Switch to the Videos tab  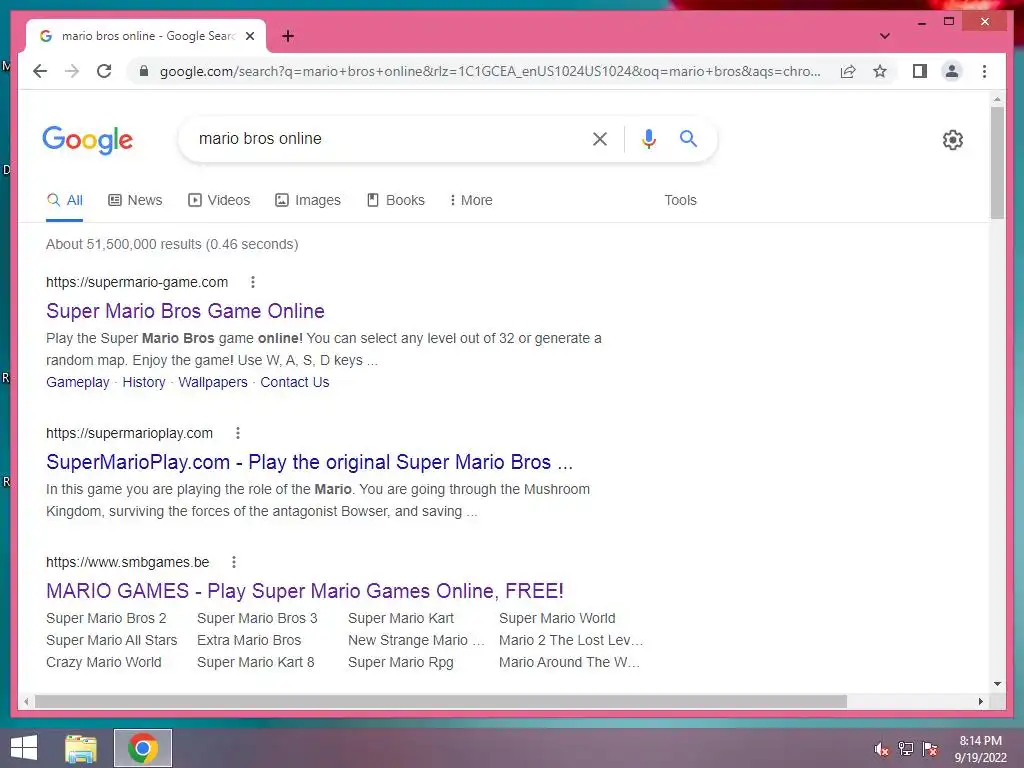[x=219, y=200]
